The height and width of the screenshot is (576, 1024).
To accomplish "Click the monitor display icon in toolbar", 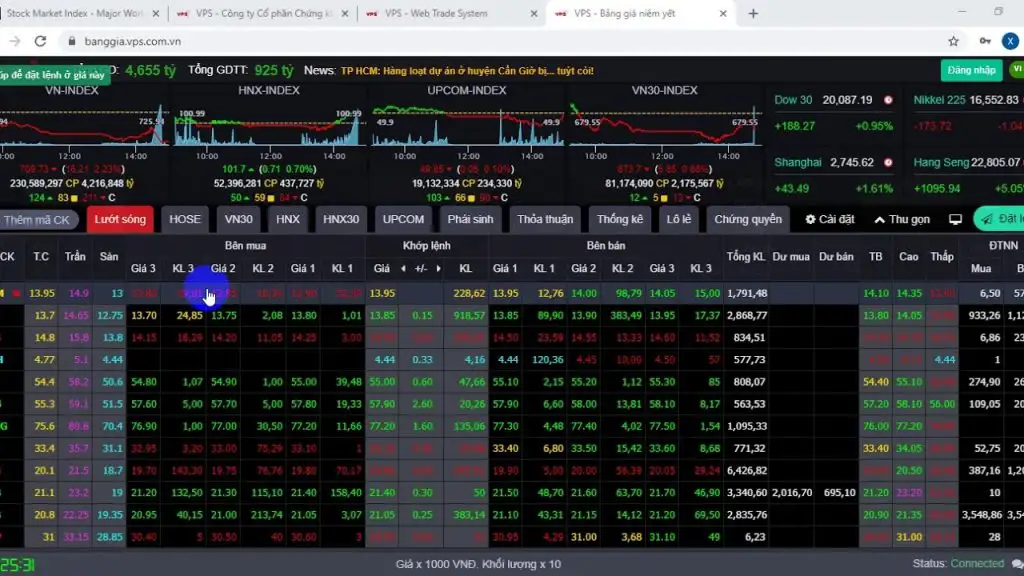I will pos(955,219).
